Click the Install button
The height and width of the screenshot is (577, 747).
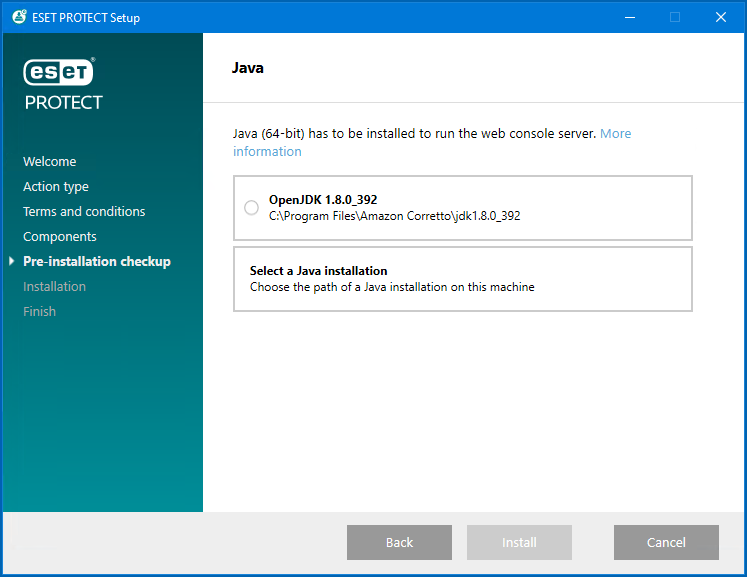click(x=519, y=542)
